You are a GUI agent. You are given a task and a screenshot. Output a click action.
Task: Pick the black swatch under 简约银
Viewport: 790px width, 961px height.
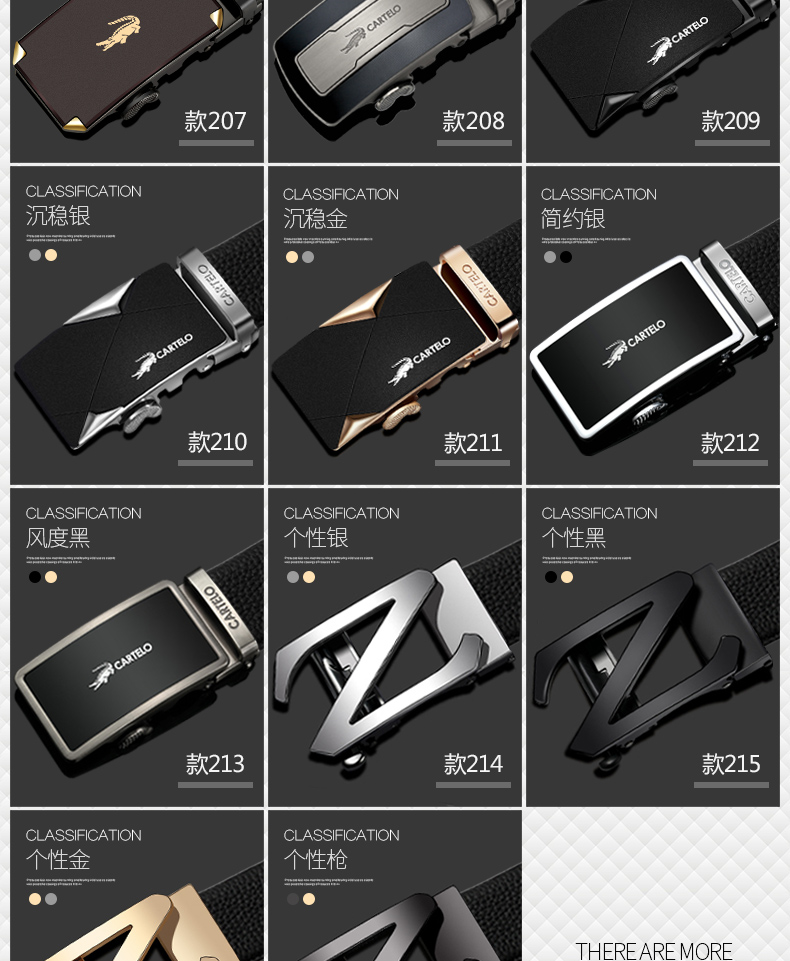tap(566, 257)
